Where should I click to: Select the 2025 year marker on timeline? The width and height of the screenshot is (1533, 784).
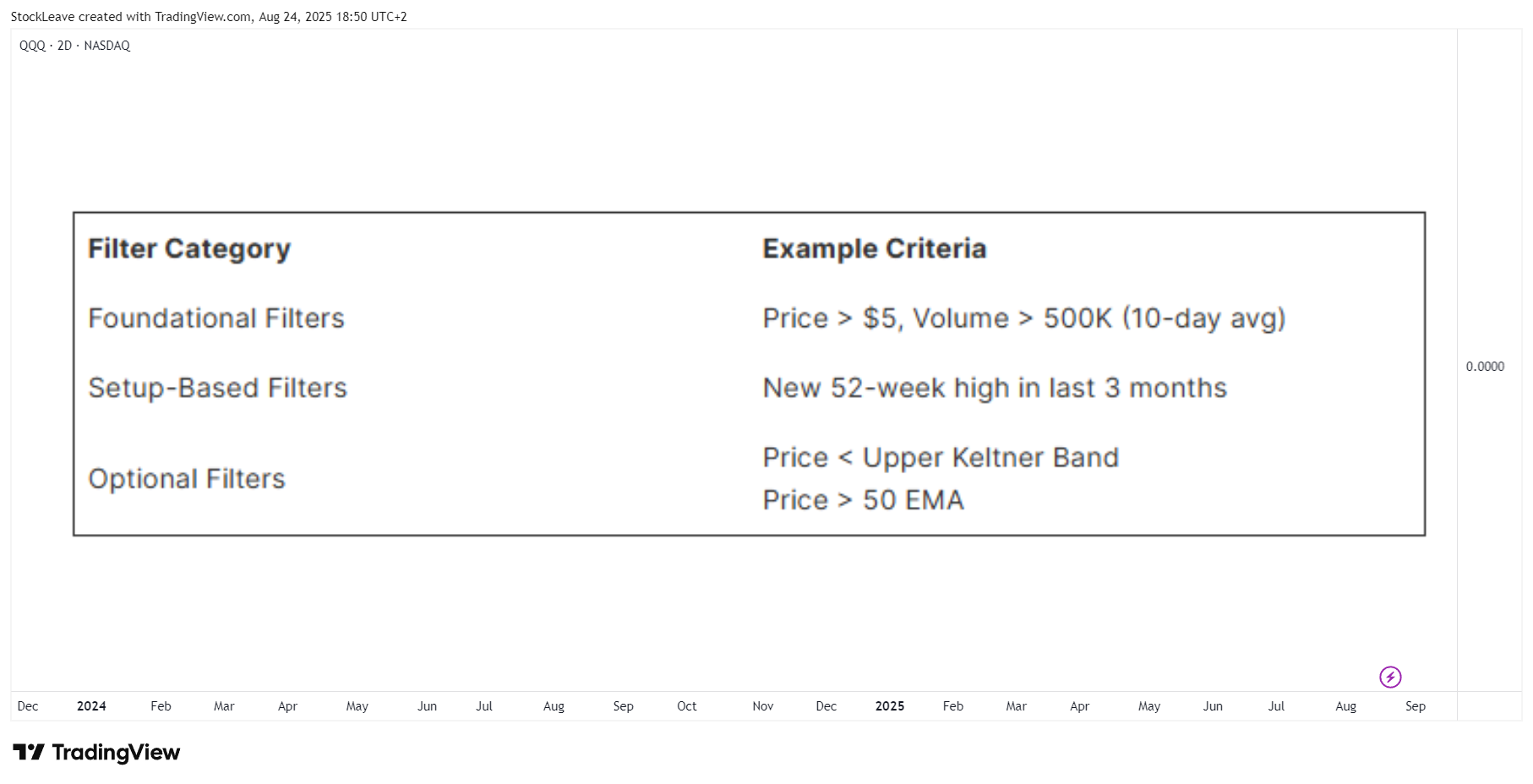(890, 706)
